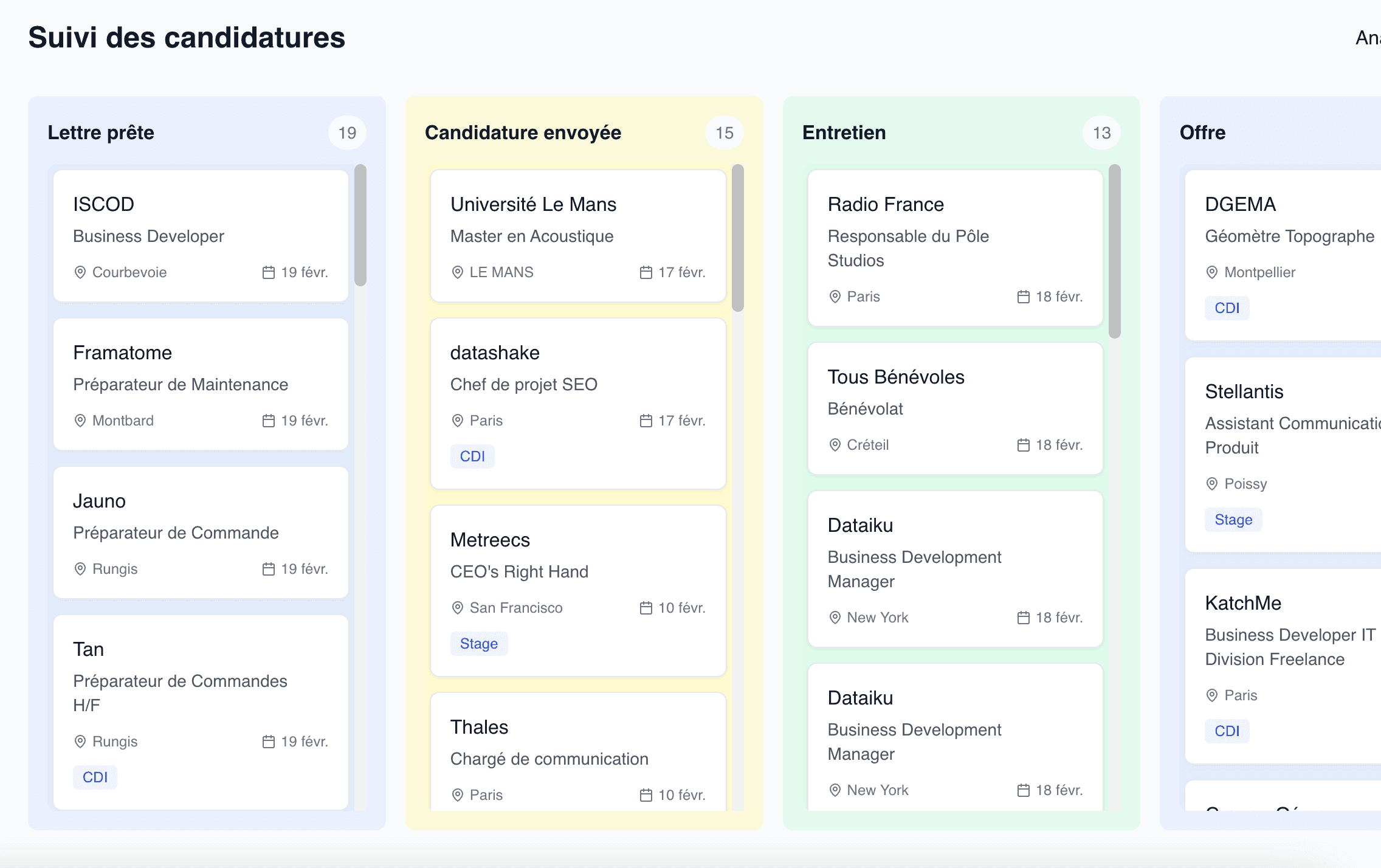Click the location pin icon next to Créteil
Image resolution: width=1381 pixels, height=868 pixels.
click(835, 445)
